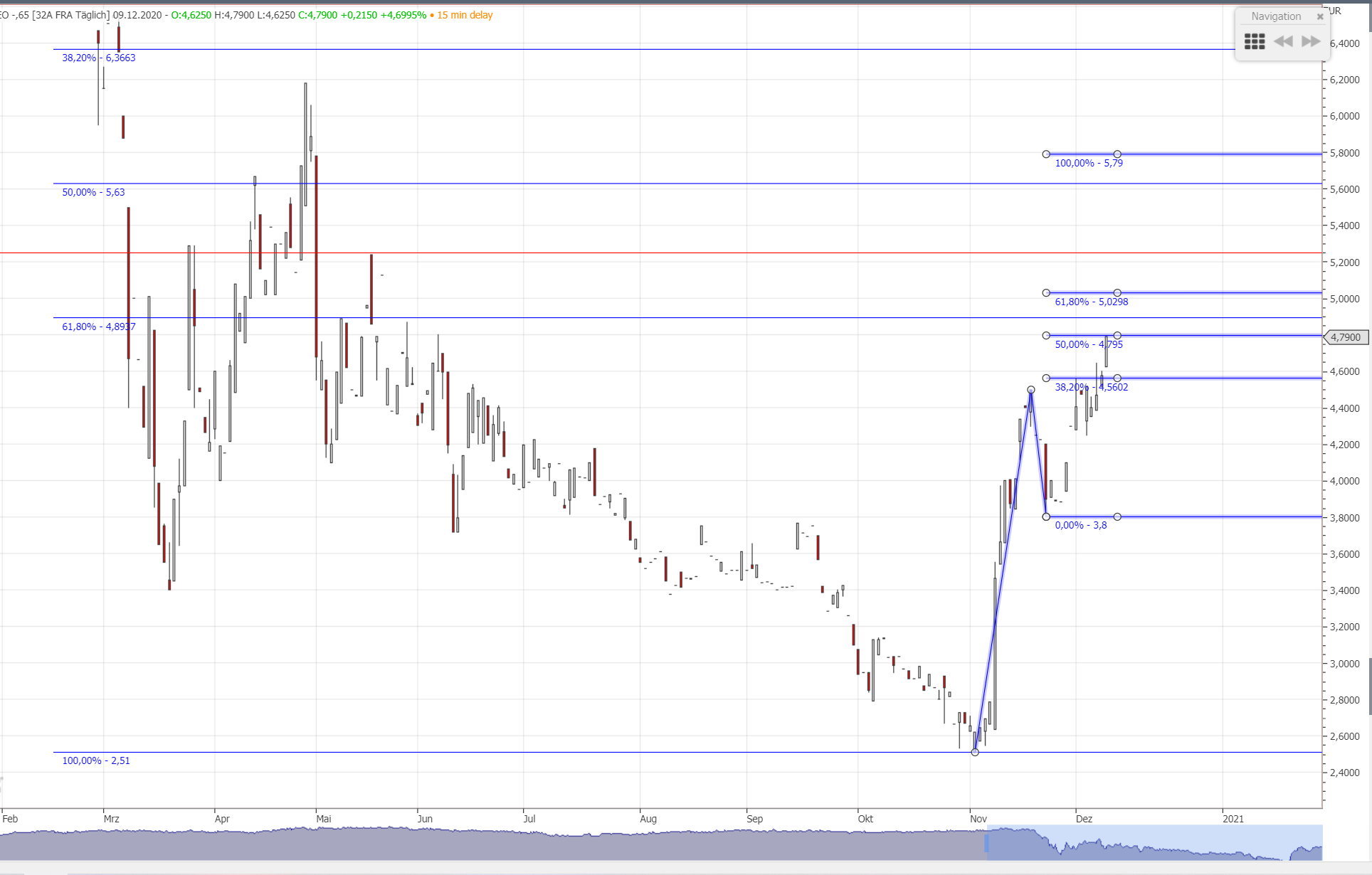The image size is (1372, 875).
Task: Open the grid overview in Navigation panel
Action: pos(1254,41)
